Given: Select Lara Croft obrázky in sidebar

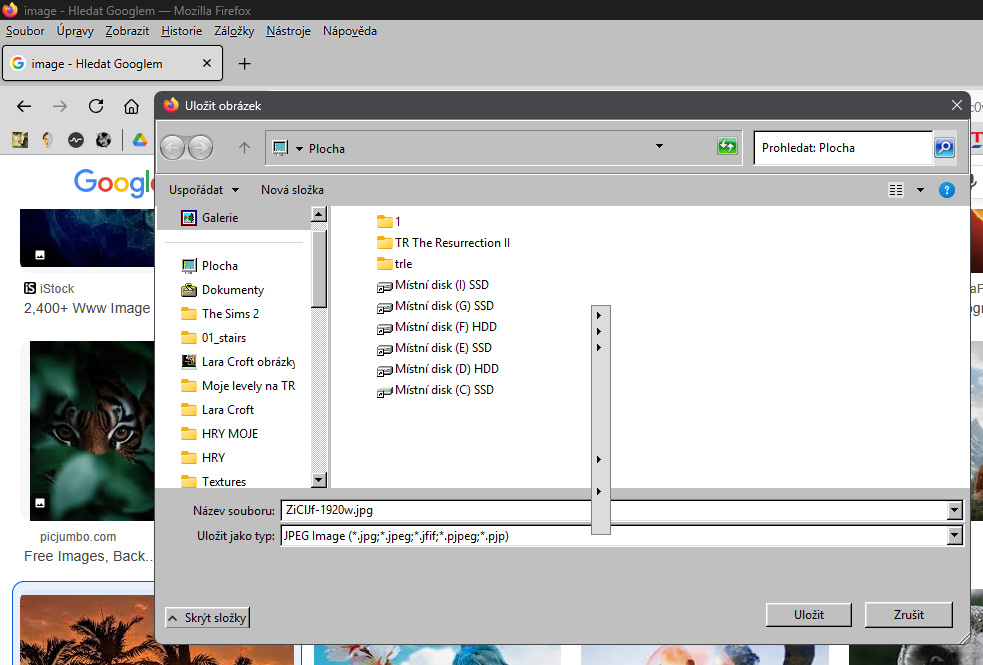Looking at the screenshot, I should coord(247,362).
